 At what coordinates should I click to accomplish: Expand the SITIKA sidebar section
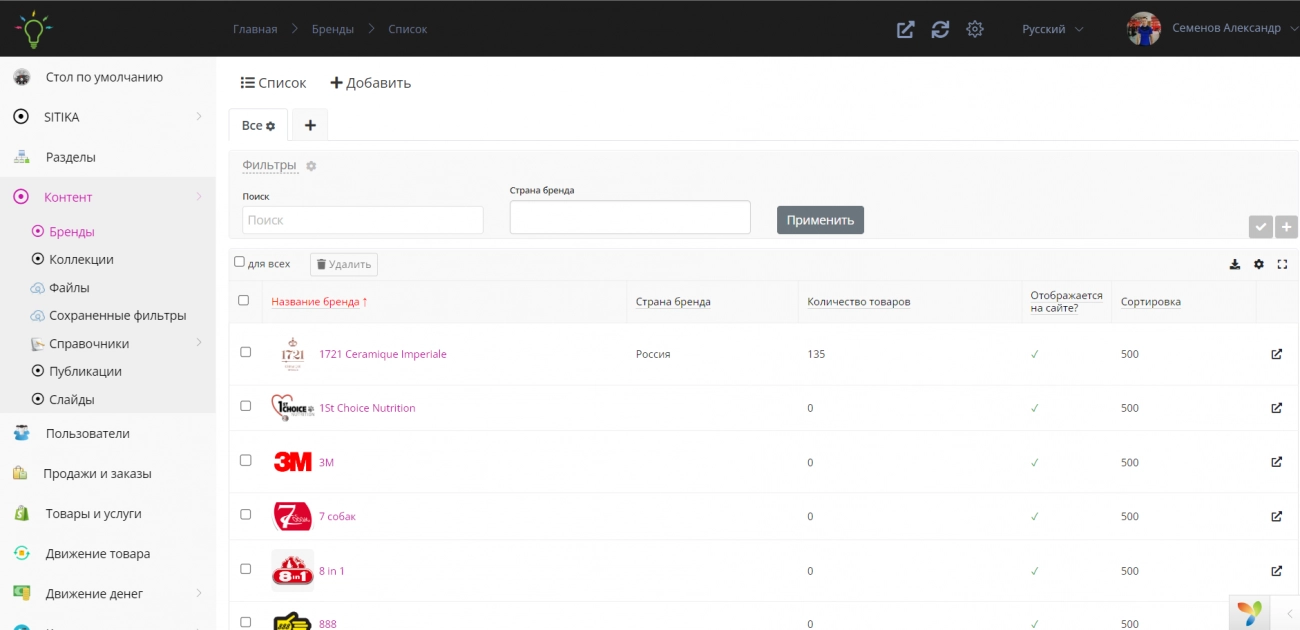click(x=108, y=117)
